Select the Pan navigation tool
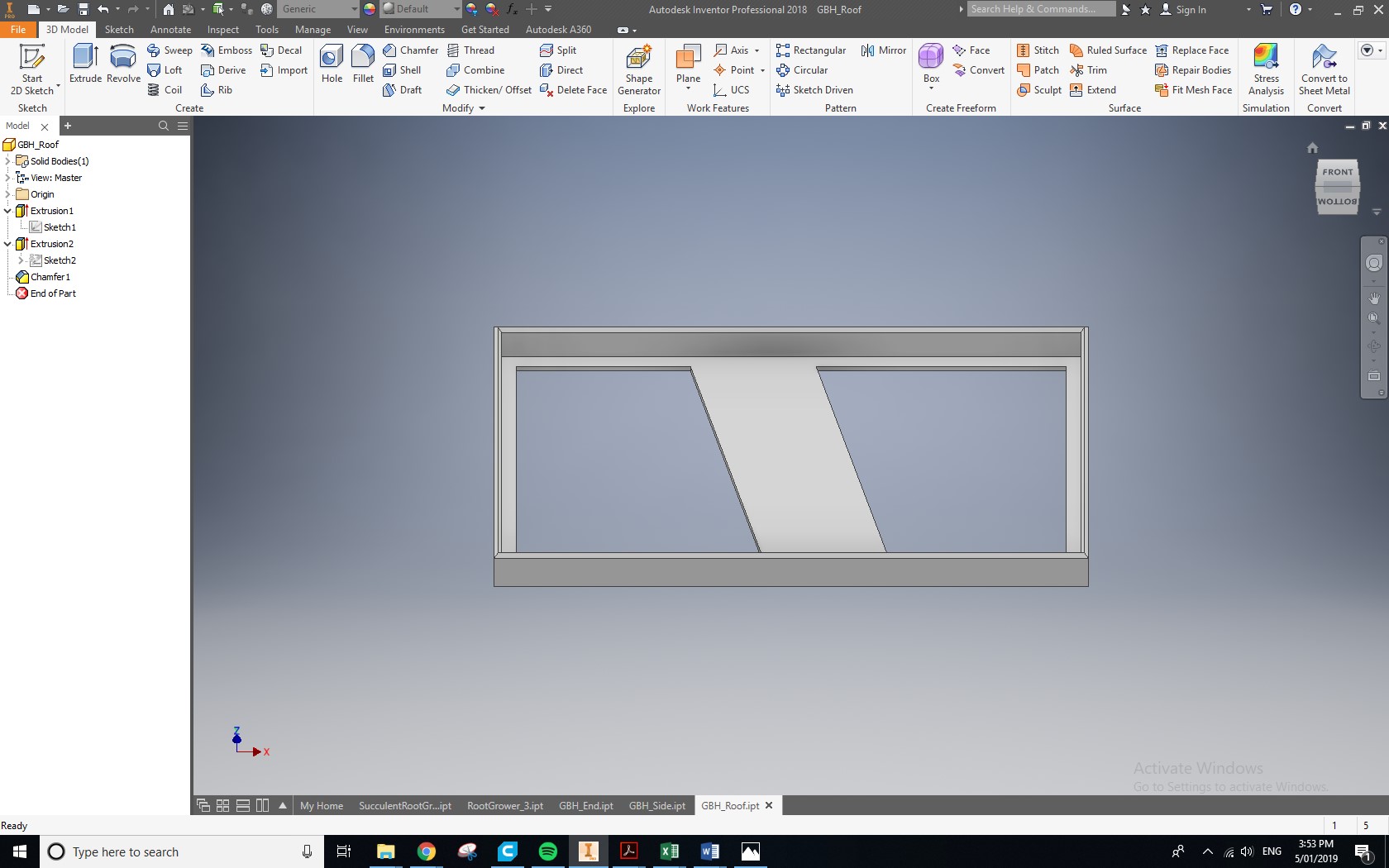The width and height of the screenshot is (1389, 868). click(1373, 298)
